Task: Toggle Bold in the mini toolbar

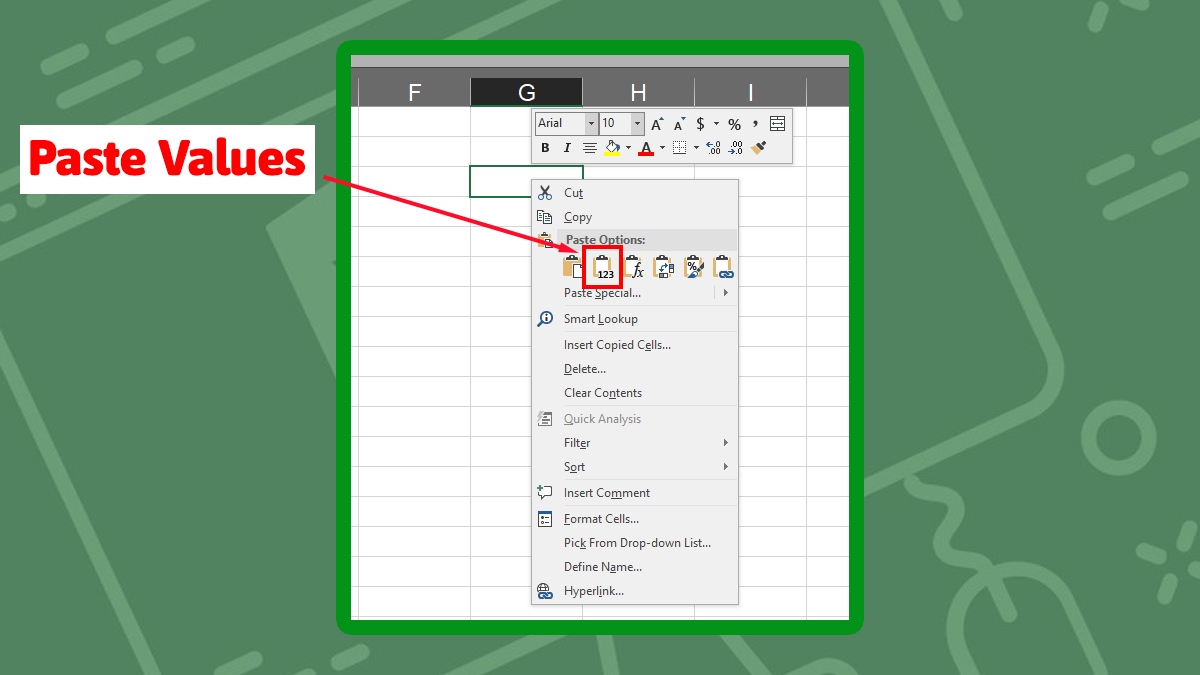Action: click(545, 148)
